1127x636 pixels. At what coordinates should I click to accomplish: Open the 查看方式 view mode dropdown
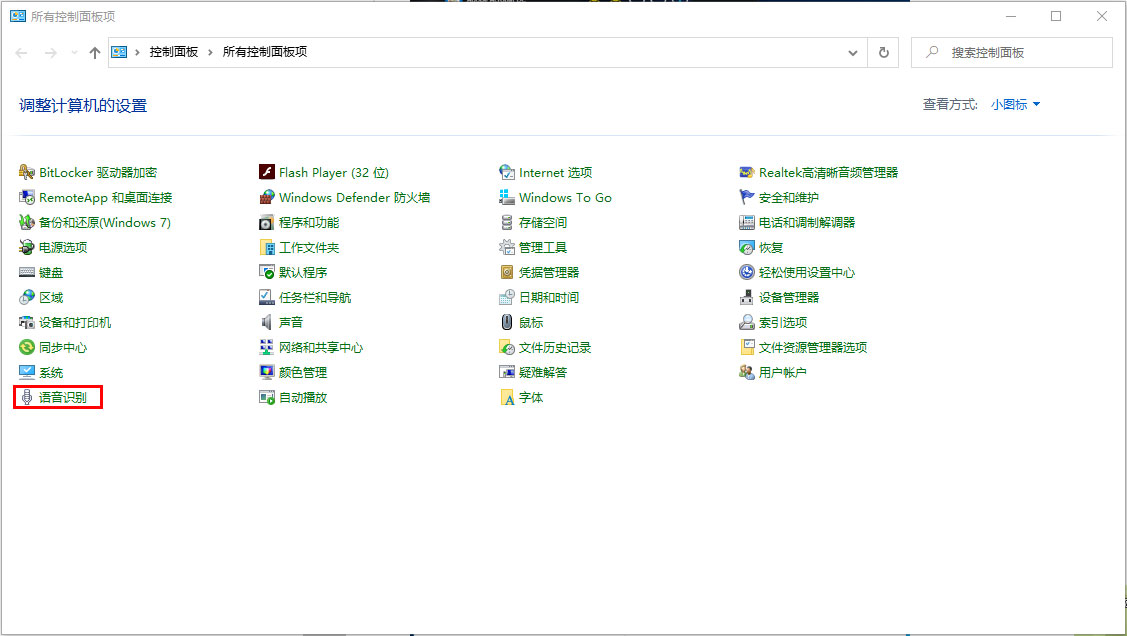1014,103
